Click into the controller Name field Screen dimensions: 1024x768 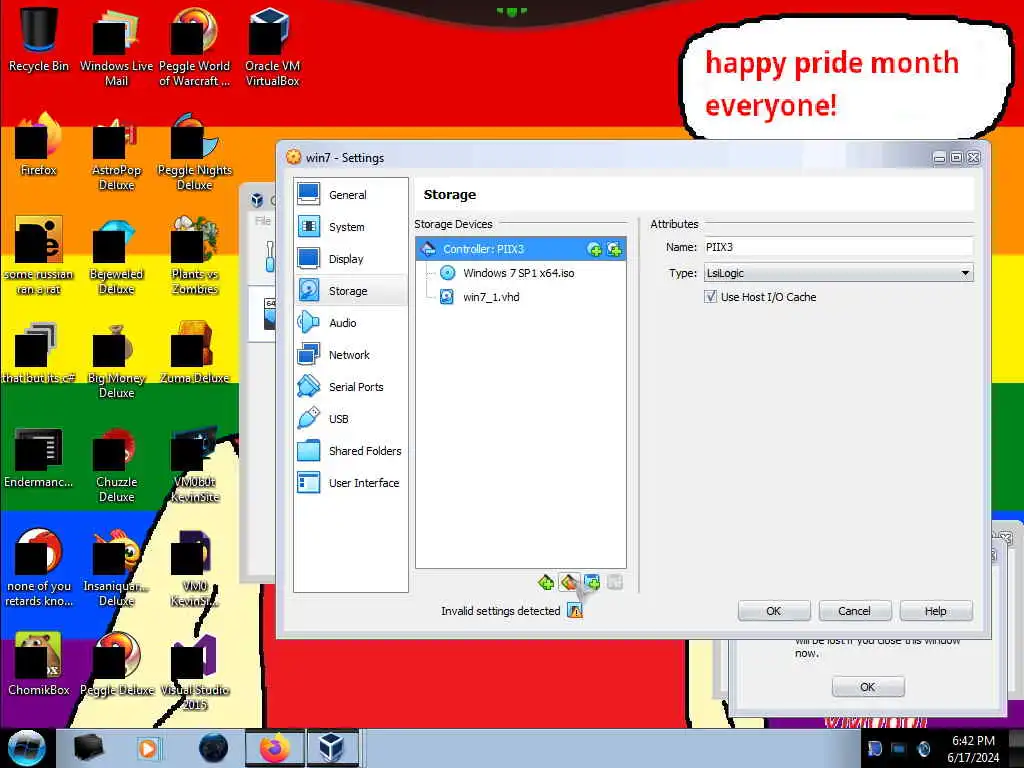pyautogui.click(x=838, y=247)
